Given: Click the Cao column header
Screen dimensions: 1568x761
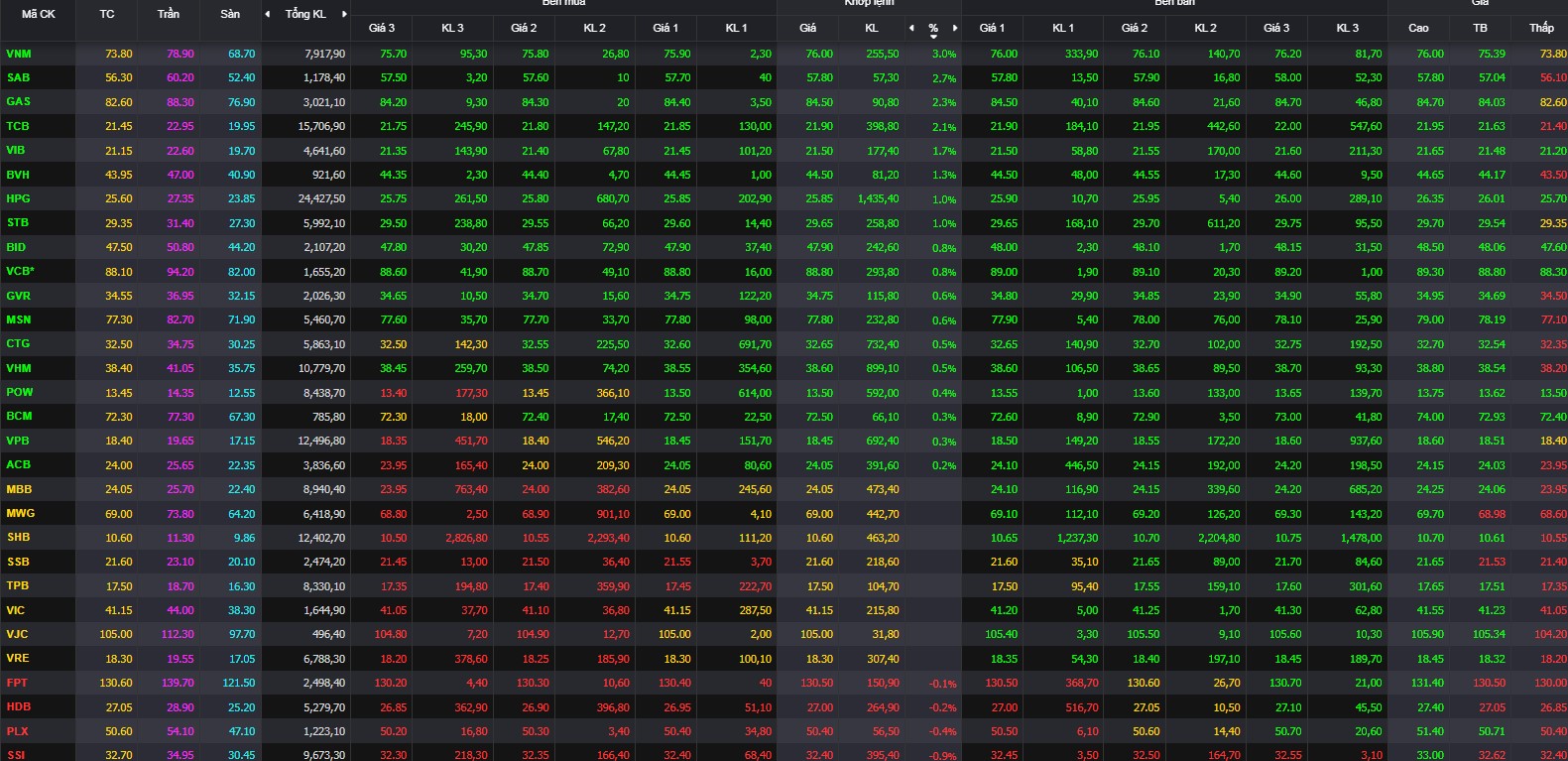Looking at the screenshot, I should pos(1419,28).
